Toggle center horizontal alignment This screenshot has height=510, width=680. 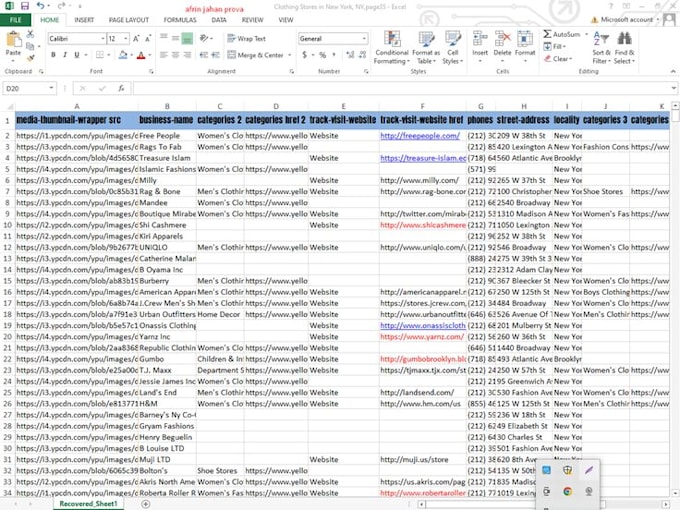(175, 55)
